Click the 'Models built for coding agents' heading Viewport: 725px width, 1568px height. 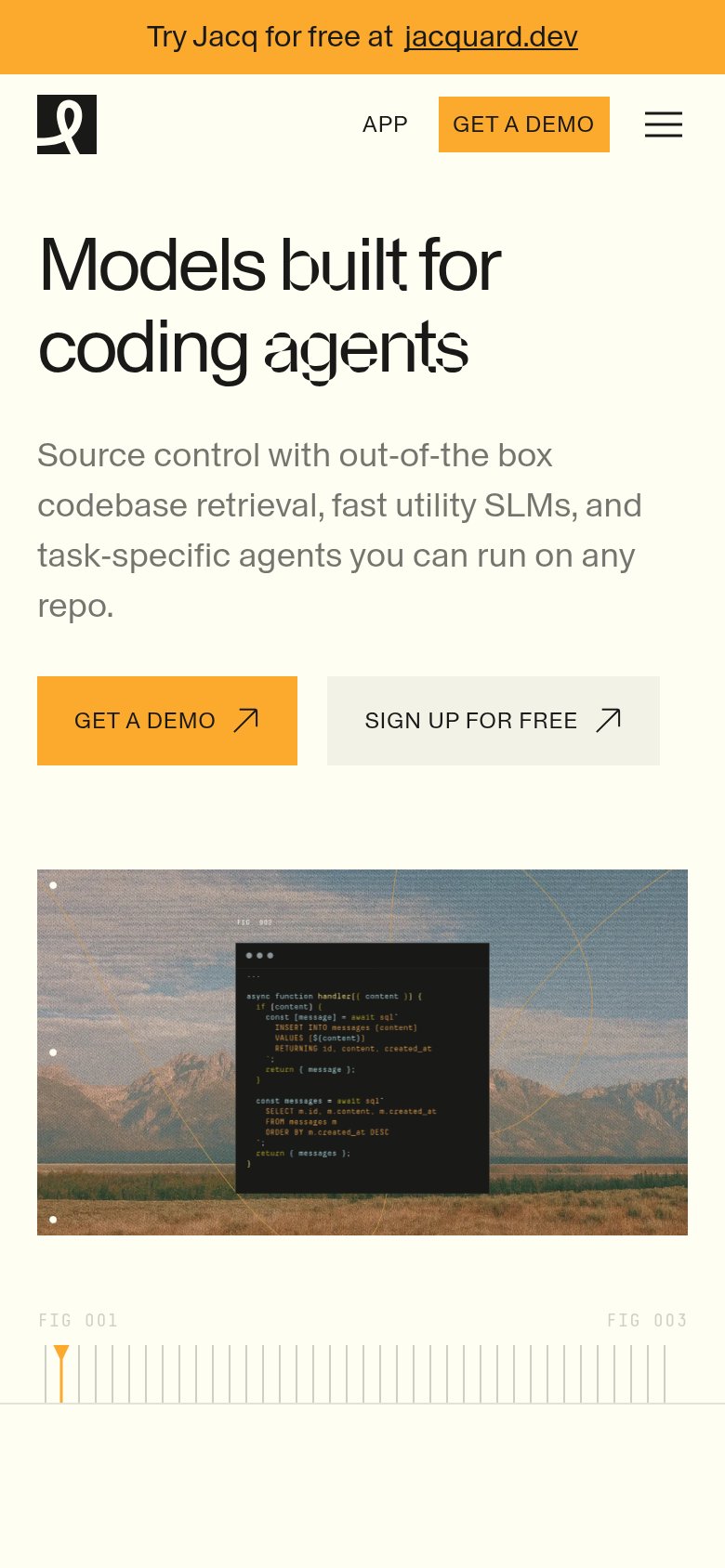270,307
